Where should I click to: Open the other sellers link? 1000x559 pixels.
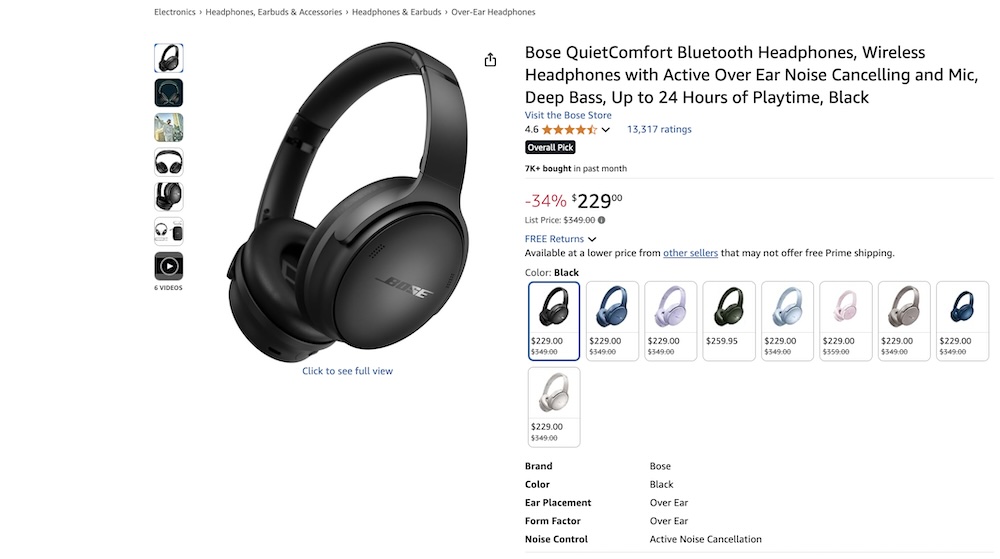click(x=690, y=252)
